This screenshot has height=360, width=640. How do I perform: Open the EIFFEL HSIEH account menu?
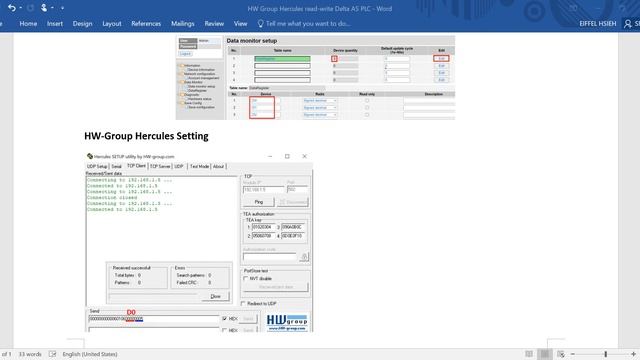click(x=598, y=24)
